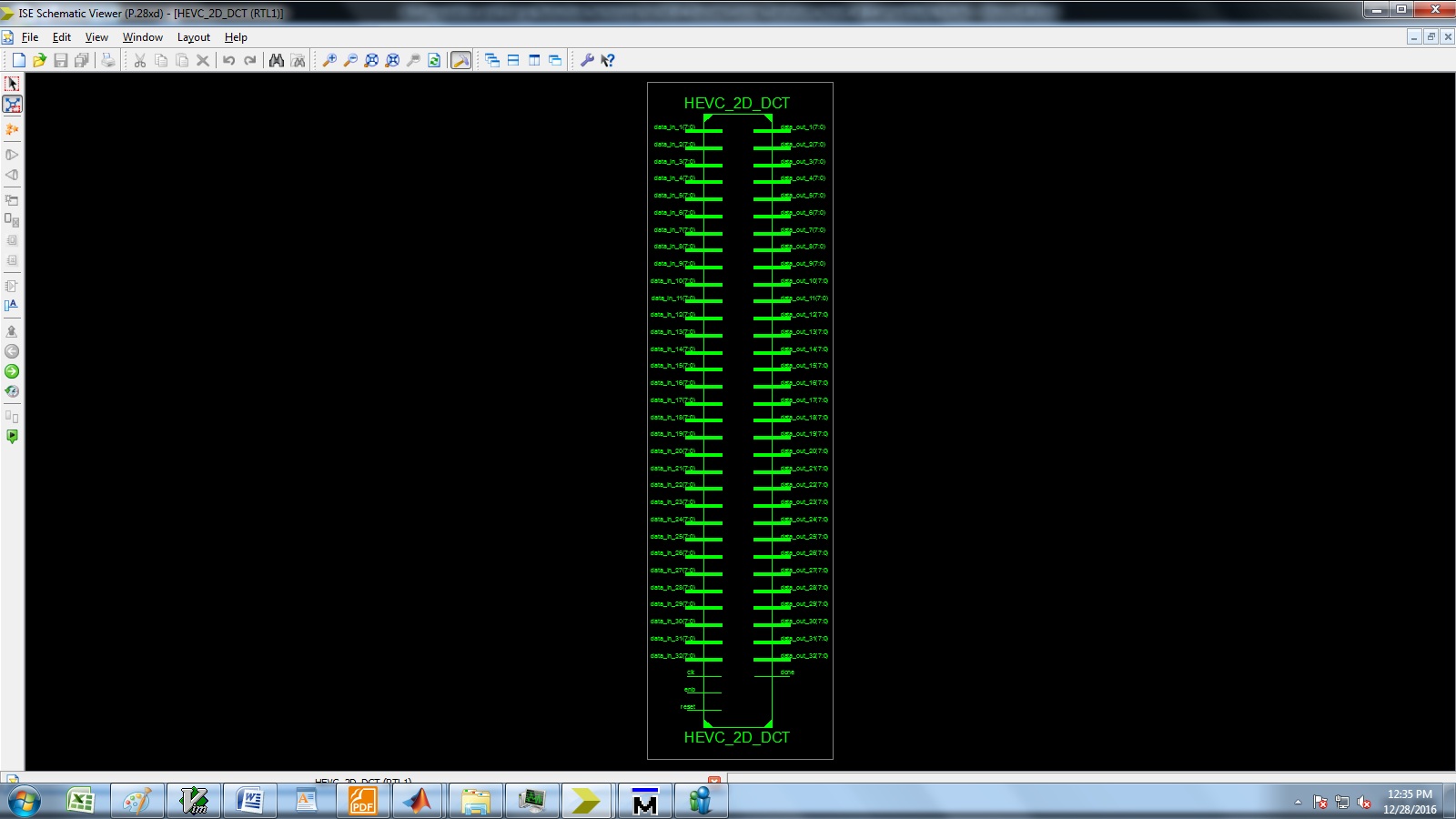
Task: Open the File menu
Action: click(x=30, y=37)
